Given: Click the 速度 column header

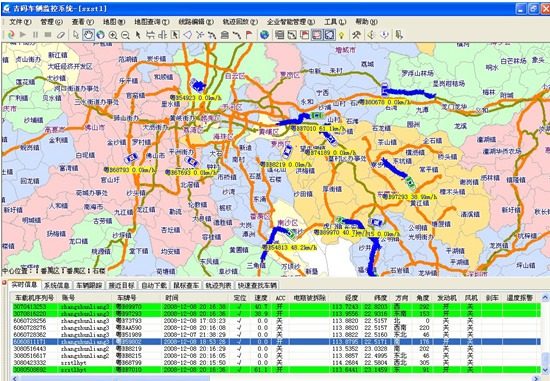Looking at the screenshot, I should (261, 298).
